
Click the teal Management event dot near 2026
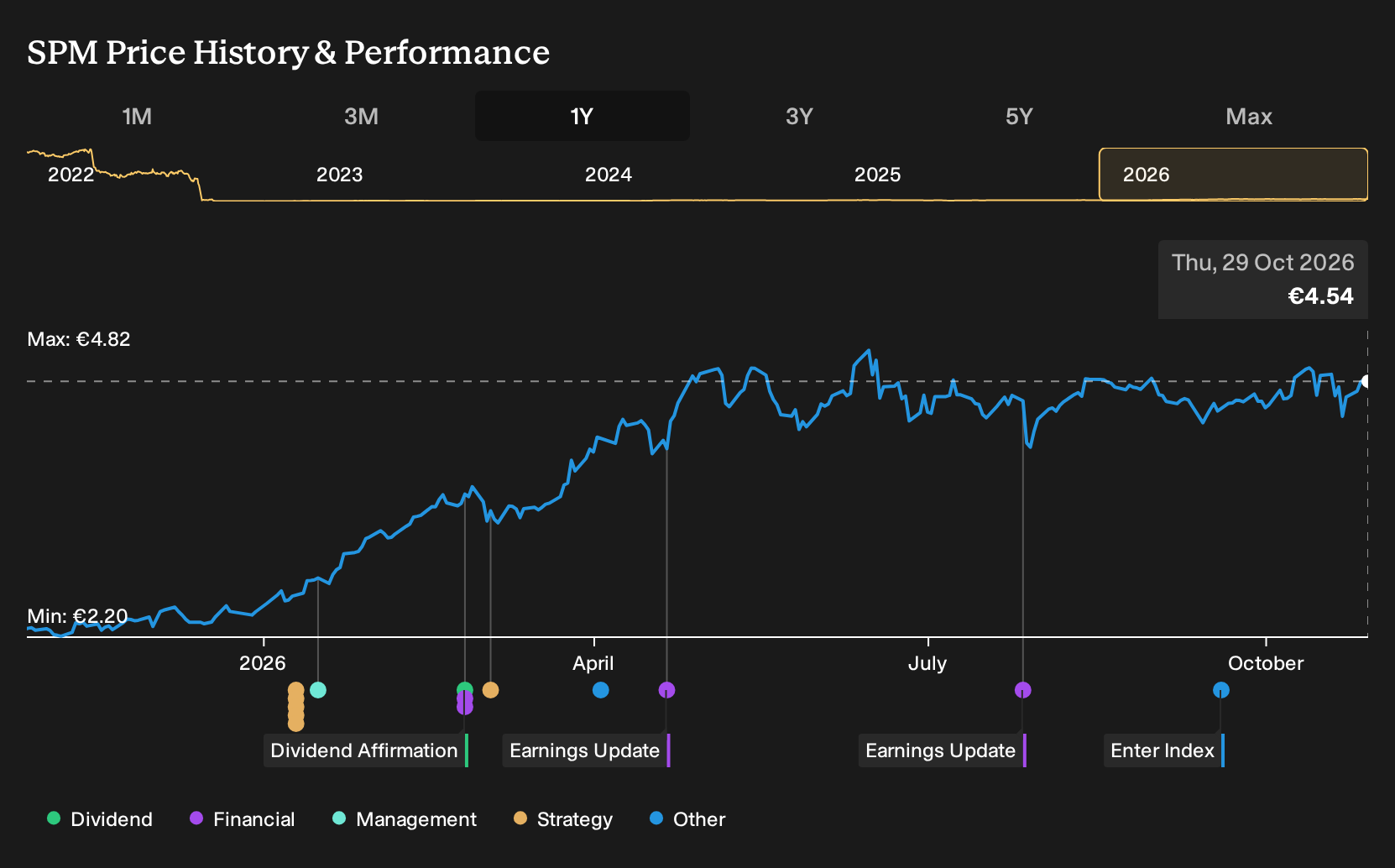pos(318,690)
